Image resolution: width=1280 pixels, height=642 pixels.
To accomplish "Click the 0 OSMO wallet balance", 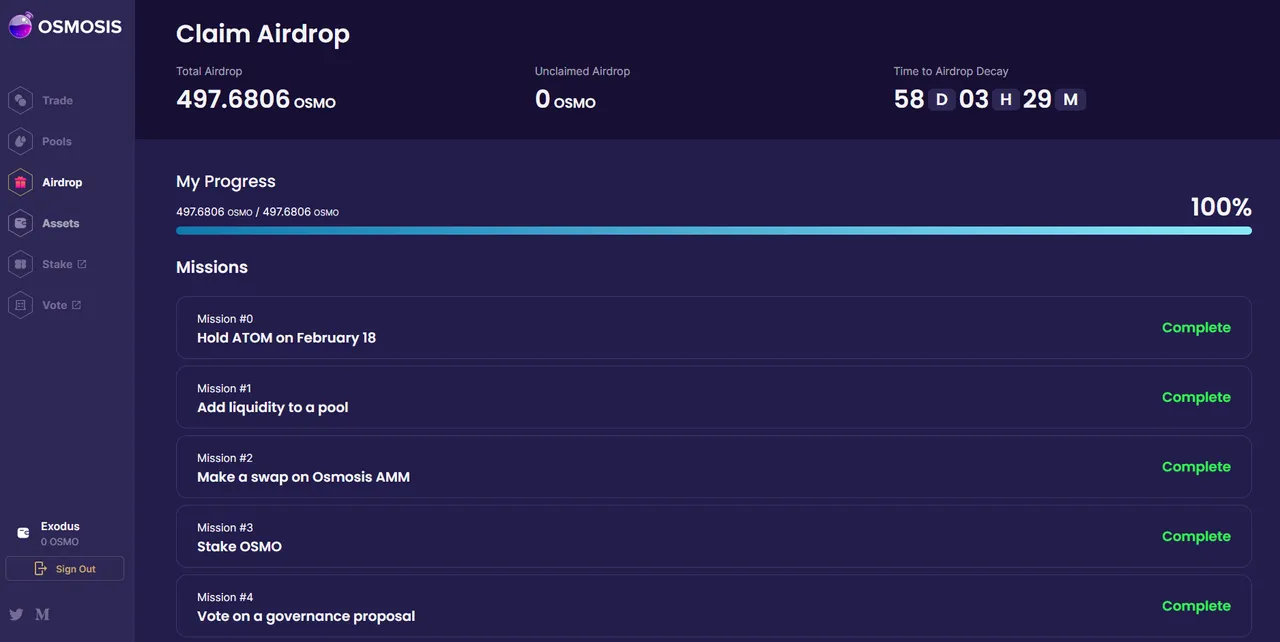I will [x=60, y=542].
